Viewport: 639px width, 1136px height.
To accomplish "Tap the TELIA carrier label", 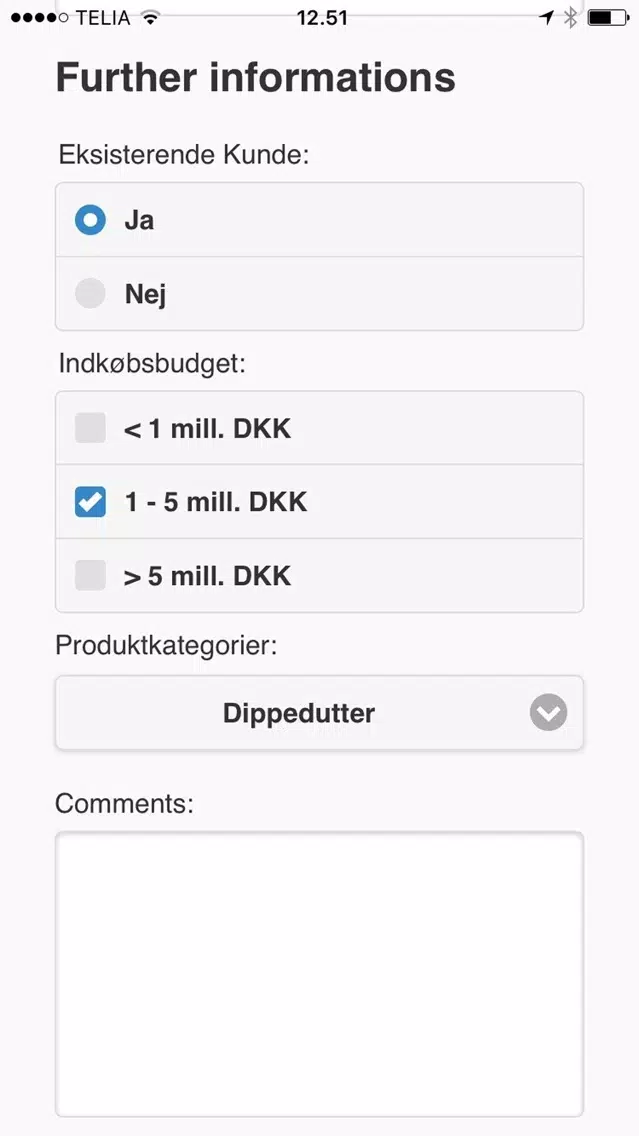I will pyautogui.click(x=103, y=17).
